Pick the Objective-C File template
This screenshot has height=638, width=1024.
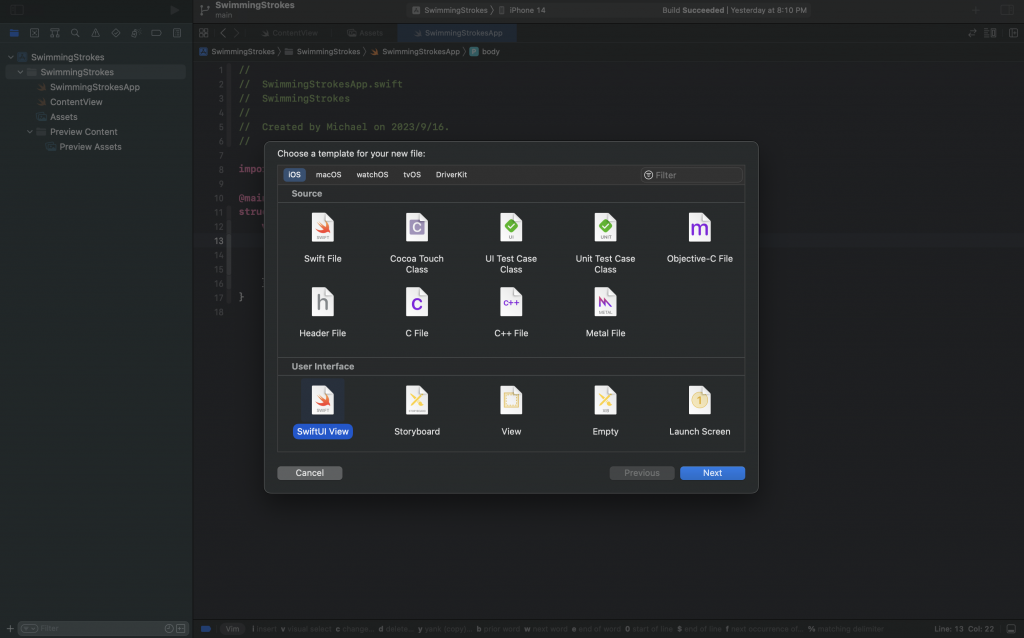click(x=699, y=238)
